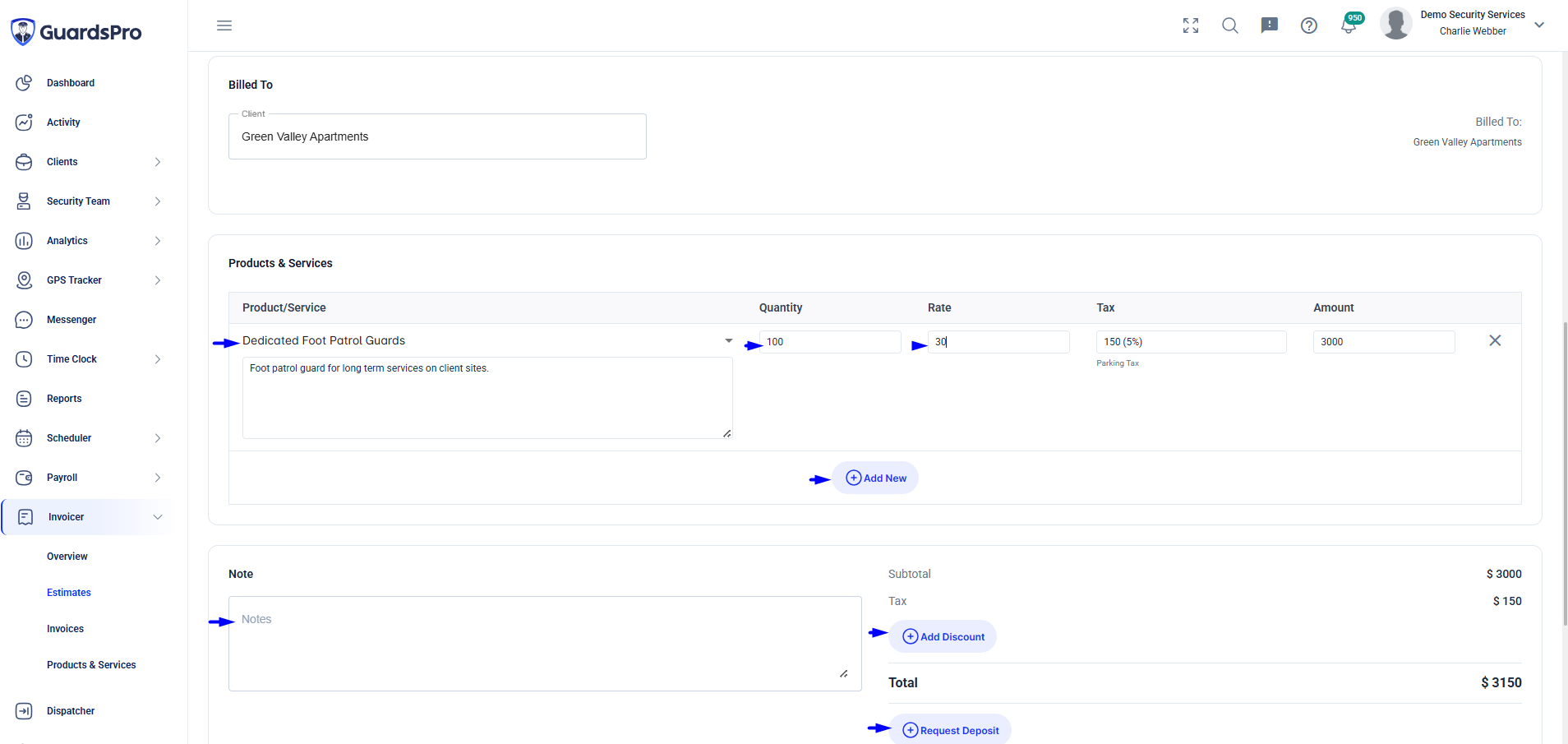Expand the Payroll submenu chevron
This screenshot has width=1568, height=744.
(x=158, y=478)
